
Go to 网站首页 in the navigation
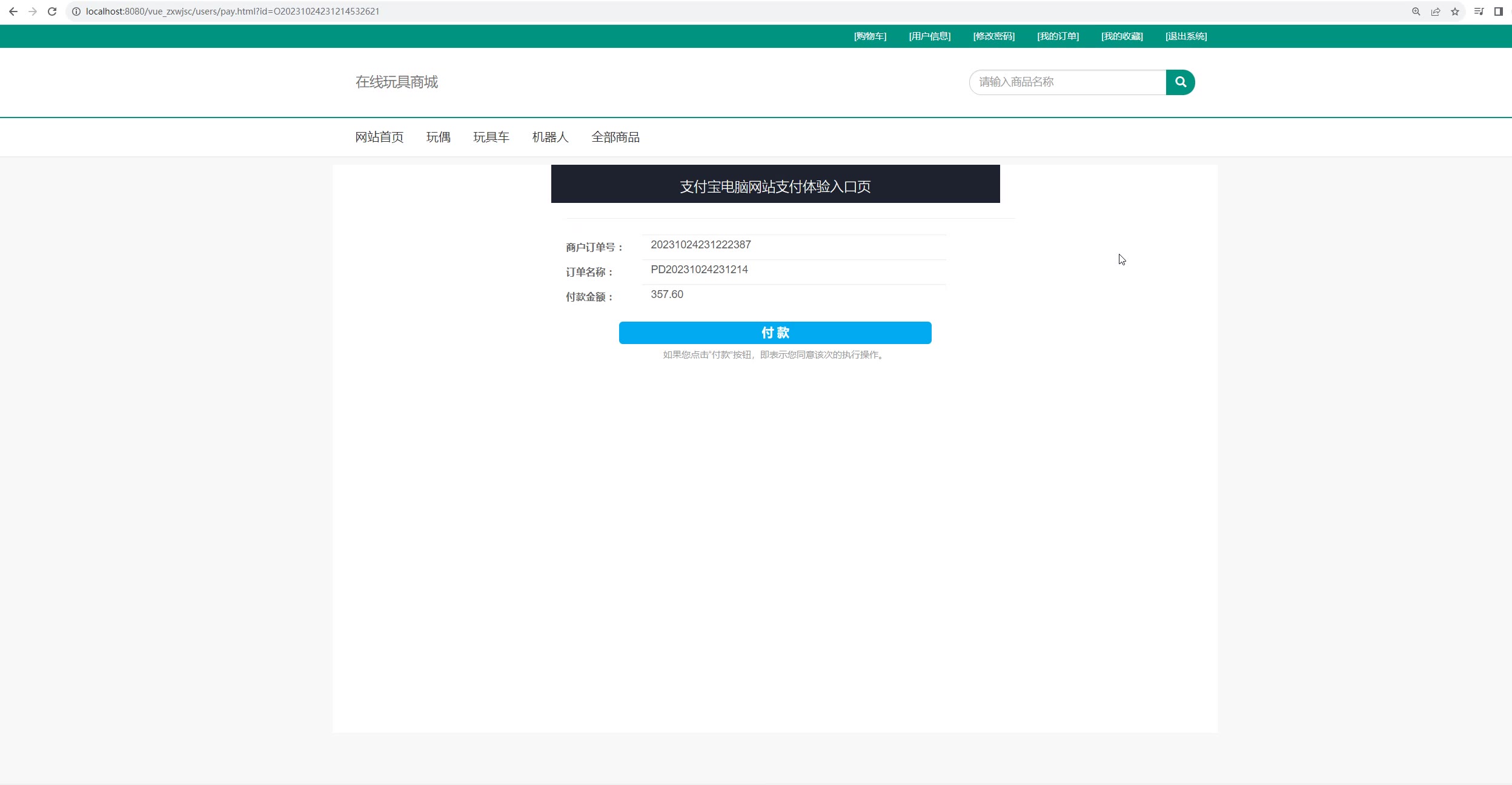[x=379, y=137]
